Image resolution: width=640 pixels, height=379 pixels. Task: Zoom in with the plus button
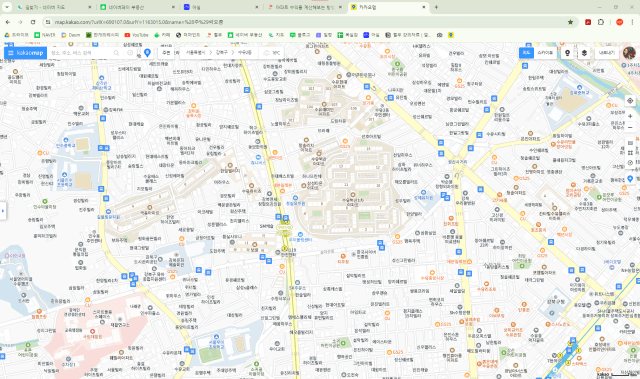click(630, 116)
